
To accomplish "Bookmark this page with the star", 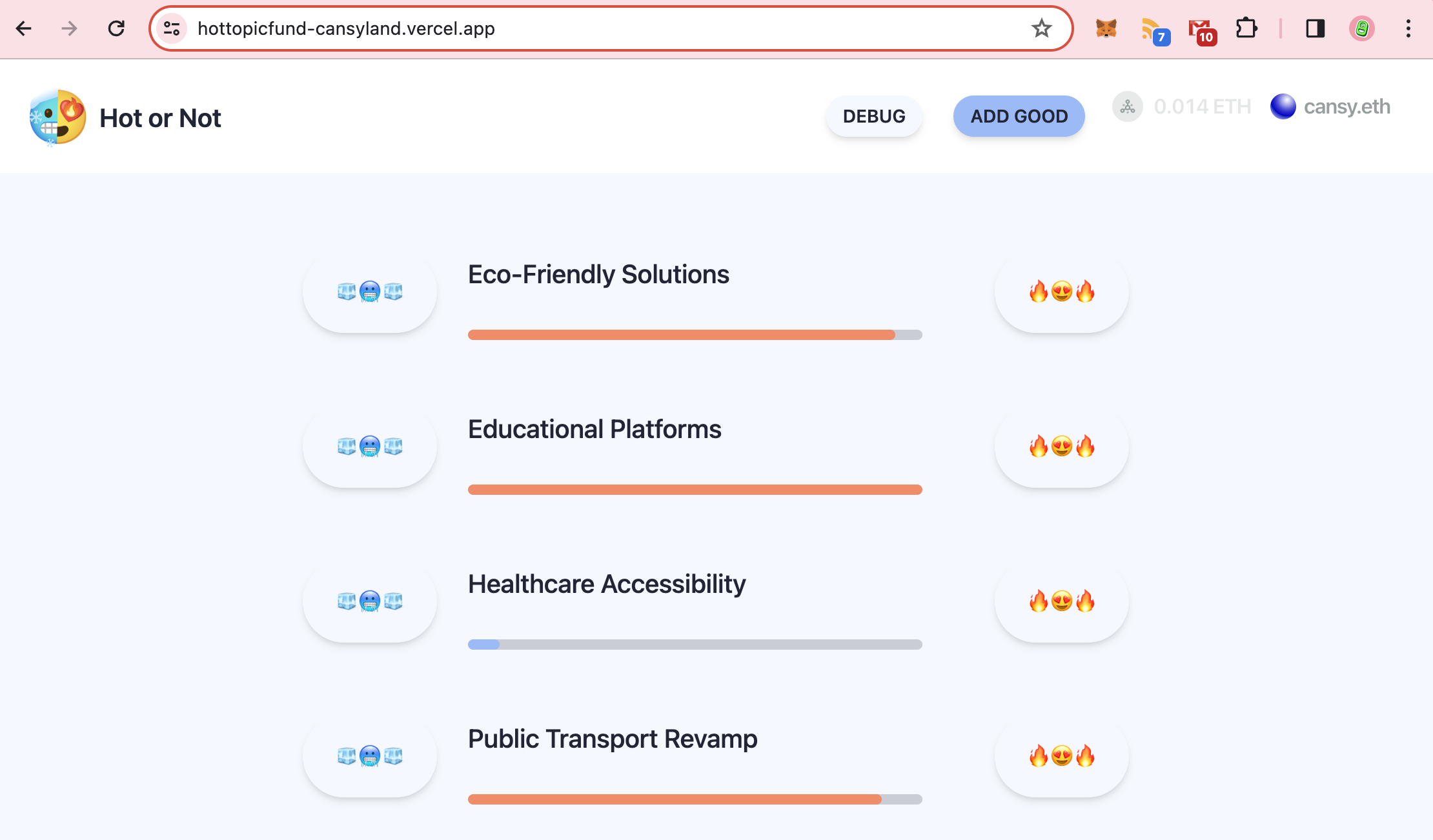I will 1041,28.
